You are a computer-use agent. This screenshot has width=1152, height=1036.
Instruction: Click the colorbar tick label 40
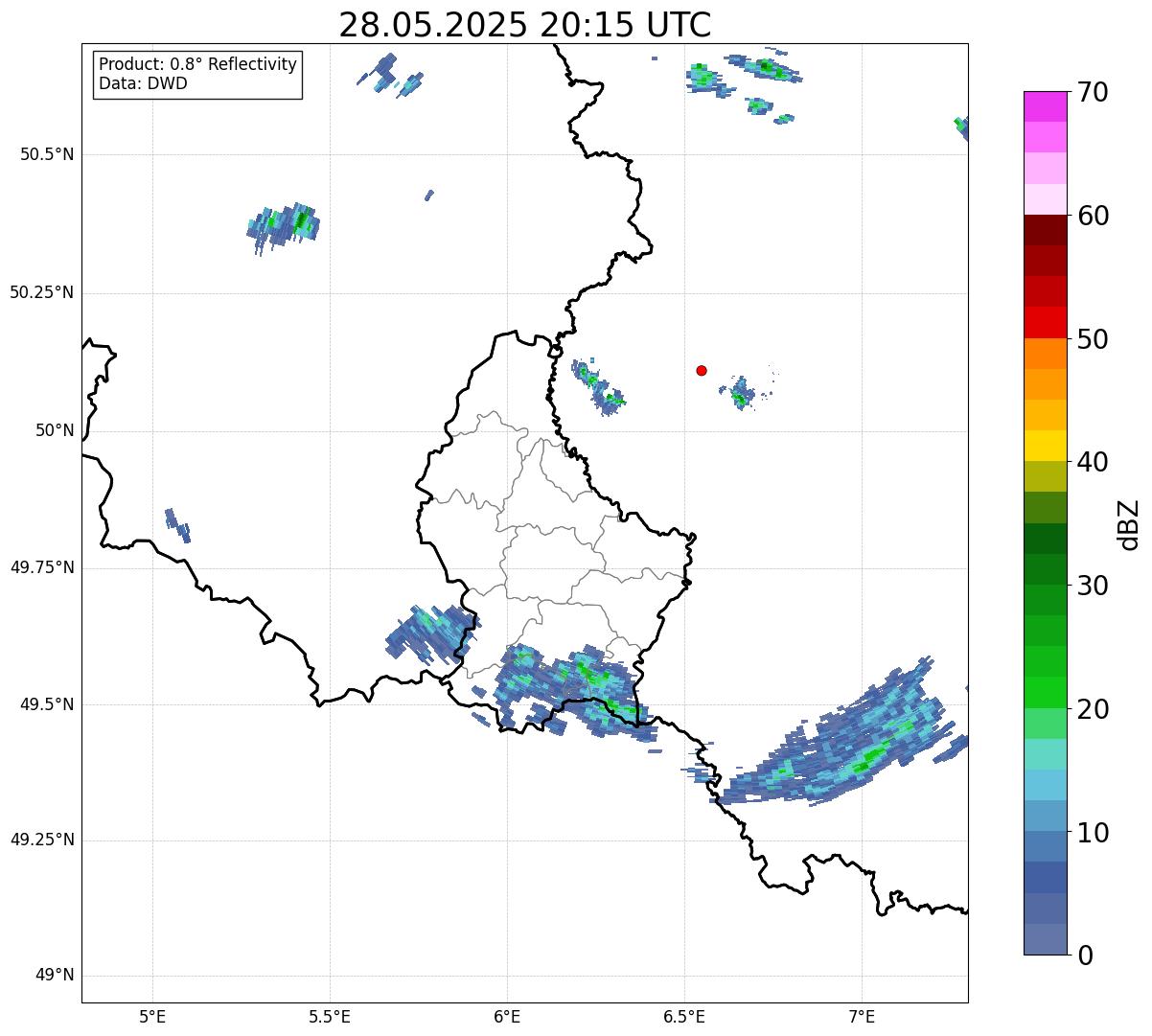click(x=1094, y=462)
